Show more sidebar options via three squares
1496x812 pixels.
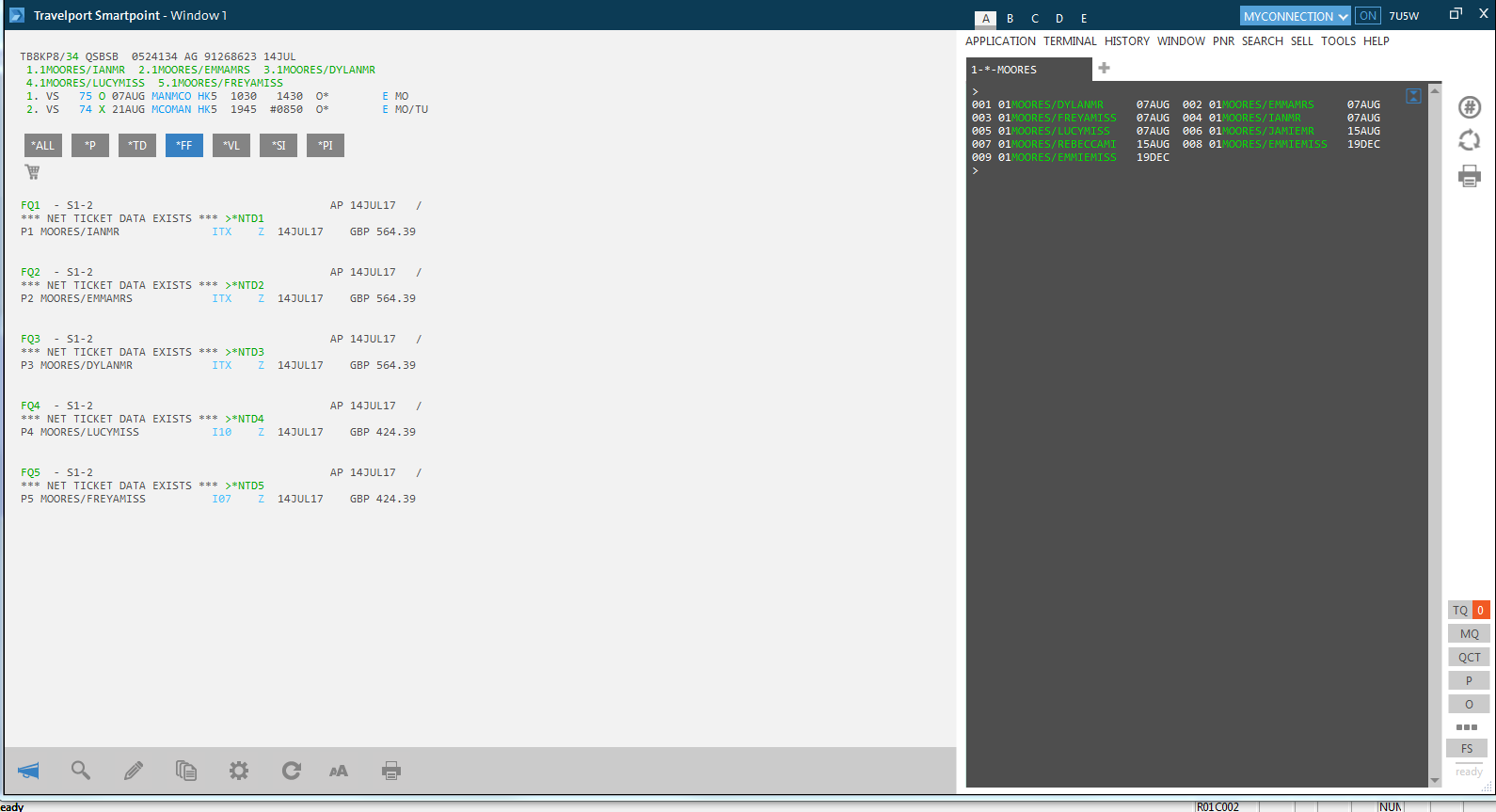(x=1467, y=727)
